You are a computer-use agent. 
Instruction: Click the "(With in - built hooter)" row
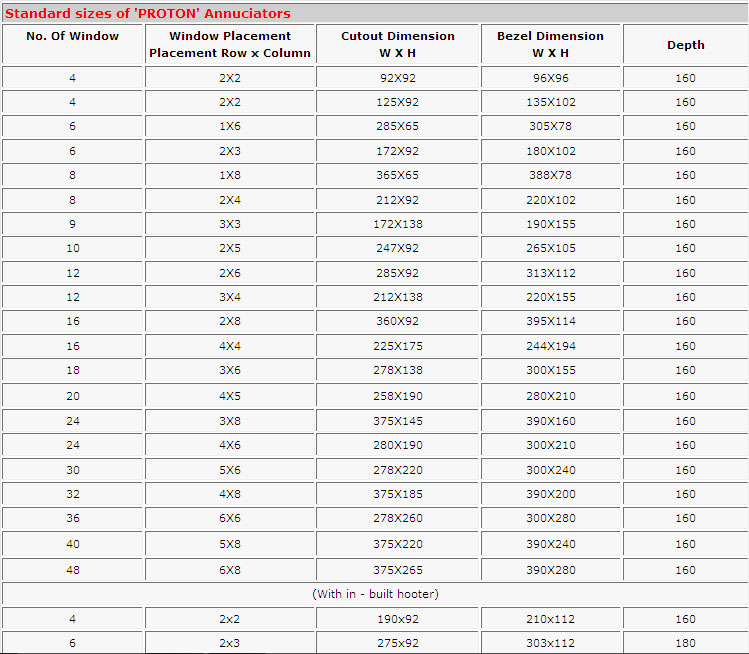pyautogui.click(x=375, y=594)
